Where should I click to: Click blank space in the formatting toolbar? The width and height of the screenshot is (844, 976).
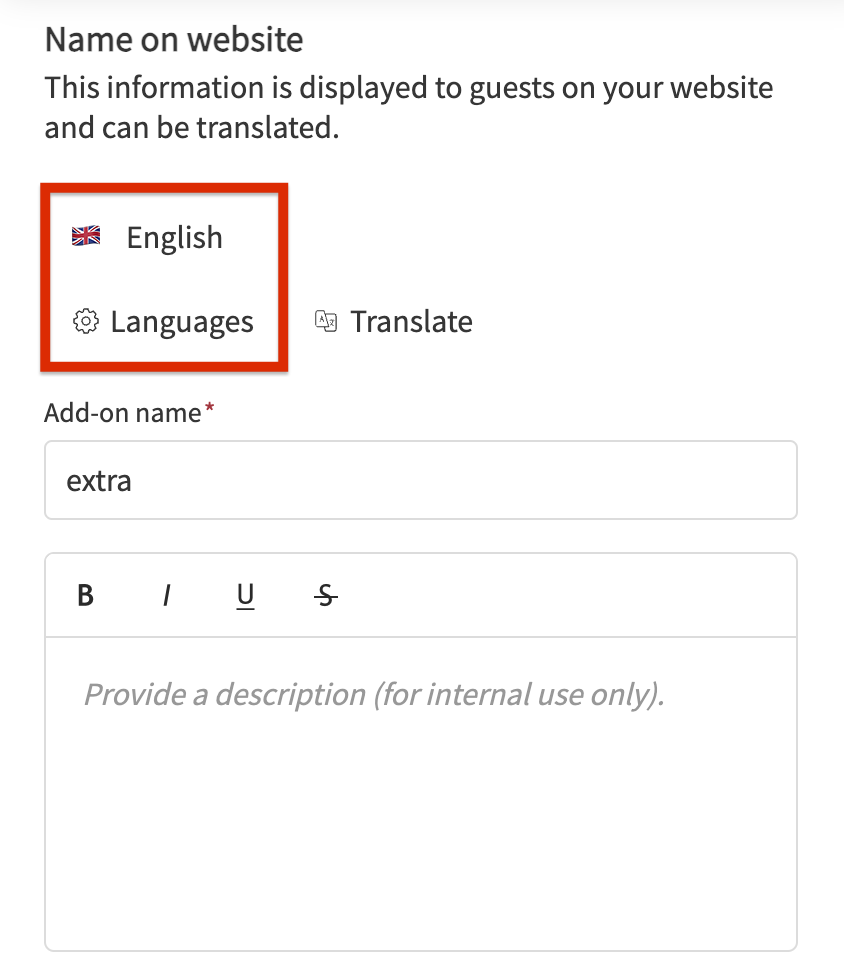pyautogui.click(x=570, y=596)
